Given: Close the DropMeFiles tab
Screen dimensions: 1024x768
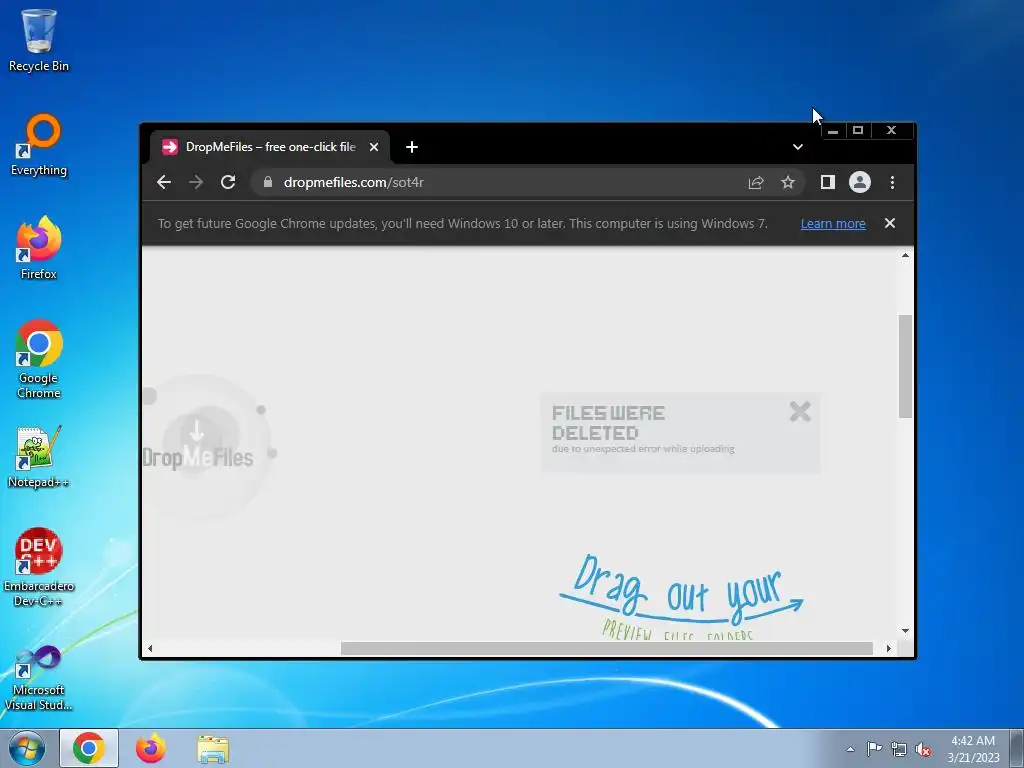Looking at the screenshot, I should tap(374, 147).
